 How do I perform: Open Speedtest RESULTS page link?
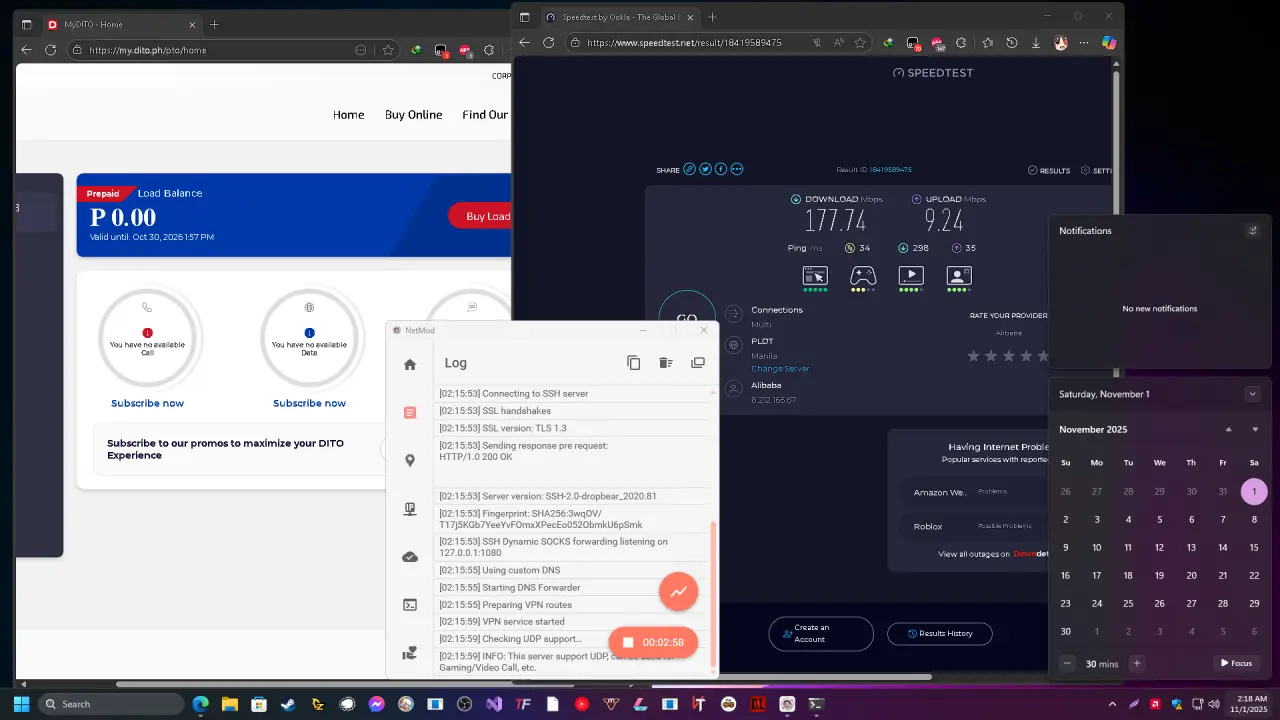coord(1049,171)
